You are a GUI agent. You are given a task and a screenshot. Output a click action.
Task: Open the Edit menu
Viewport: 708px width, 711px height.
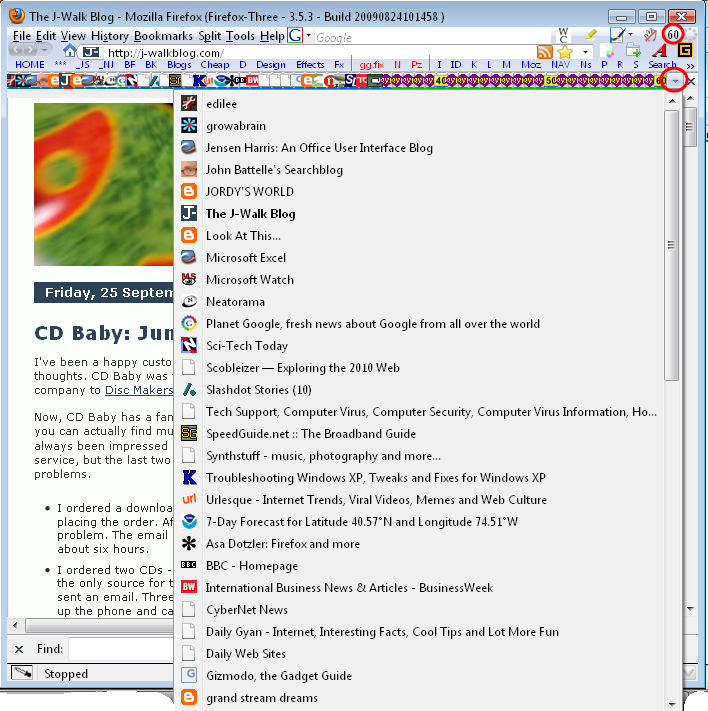point(46,36)
